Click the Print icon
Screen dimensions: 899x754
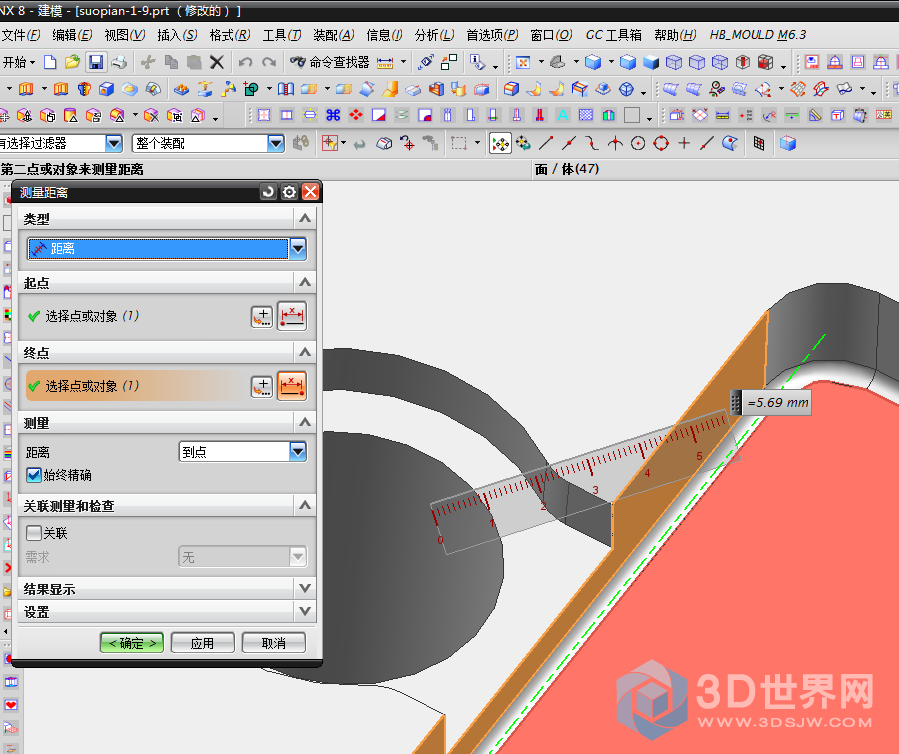(x=119, y=62)
